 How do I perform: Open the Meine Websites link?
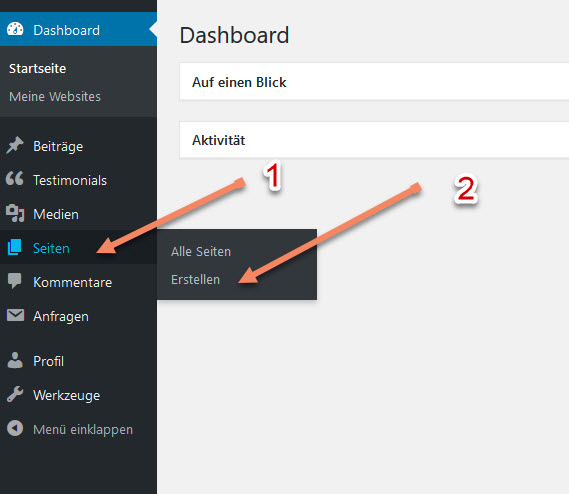point(55,97)
